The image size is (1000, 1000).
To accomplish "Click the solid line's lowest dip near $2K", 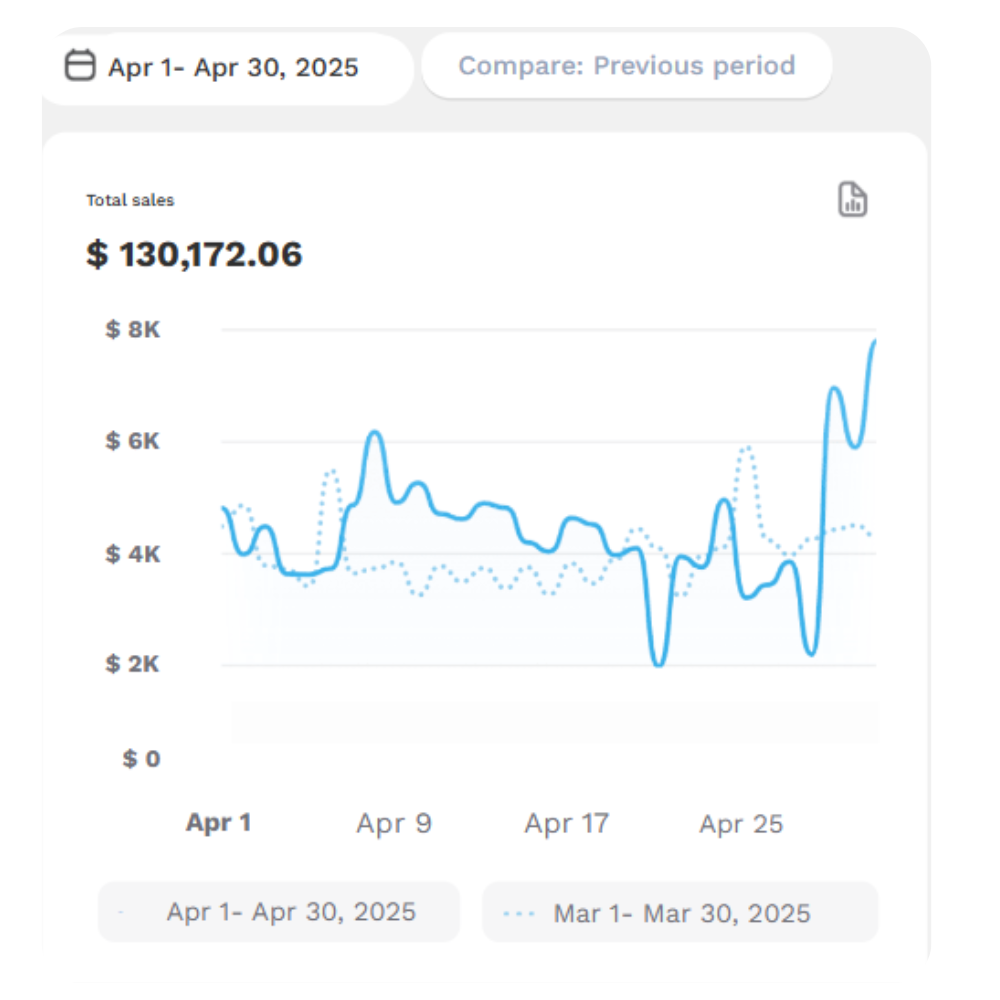I will 658,663.
